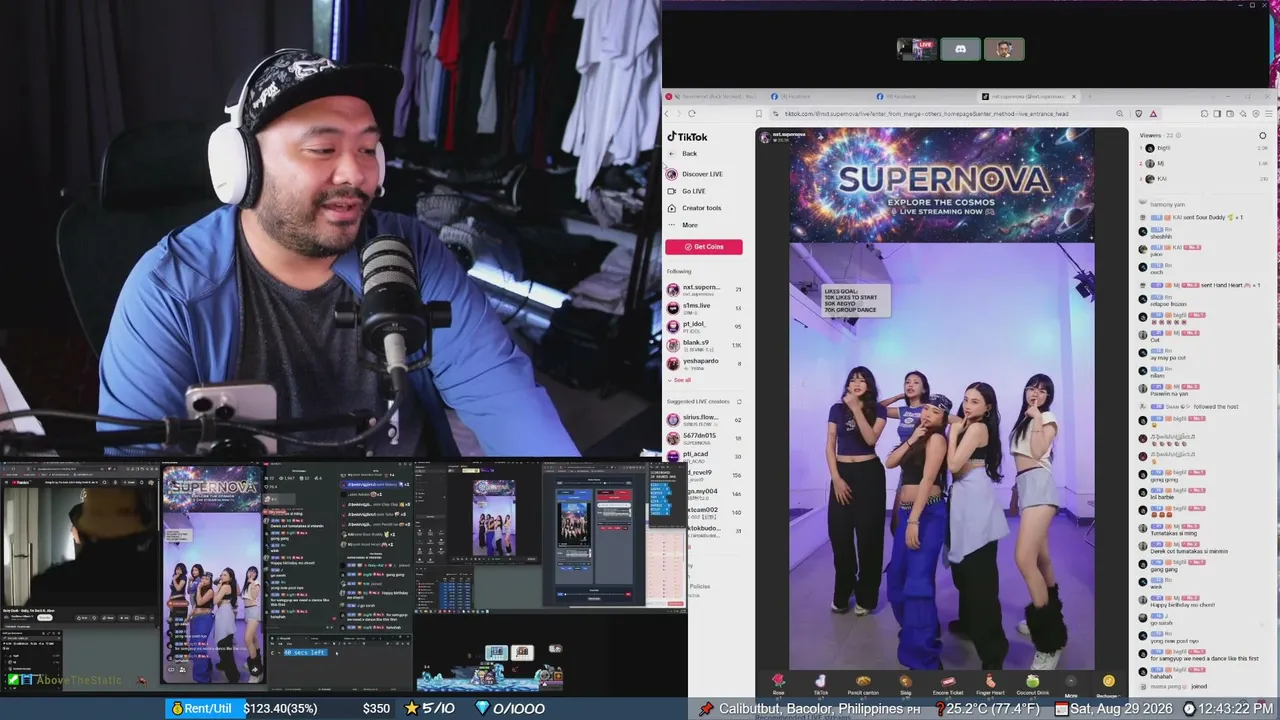The height and width of the screenshot is (720, 1280).
Task: Open sirius.flow suggested LIVE creator
Action: (704, 420)
